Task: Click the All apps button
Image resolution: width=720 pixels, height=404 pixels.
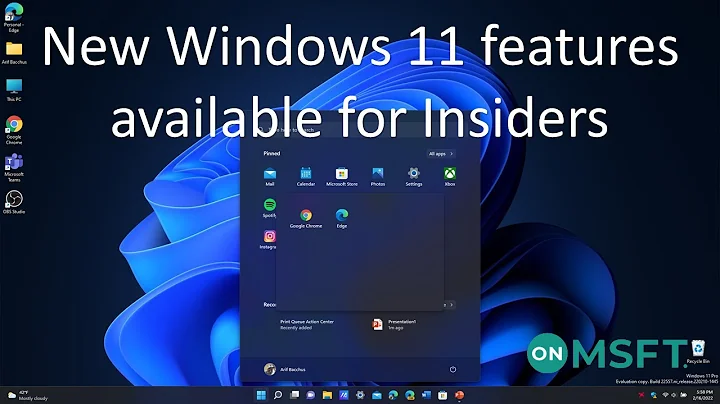Action: pyautogui.click(x=441, y=154)
